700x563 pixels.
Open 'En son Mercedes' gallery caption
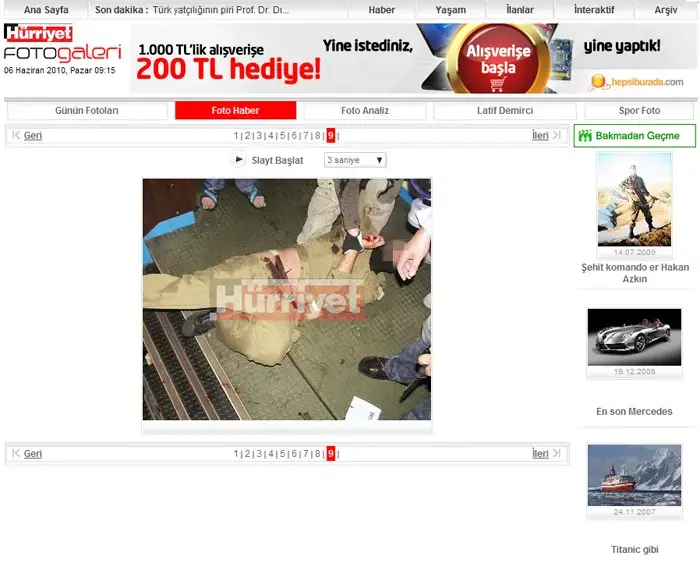[x=634, y=412]
